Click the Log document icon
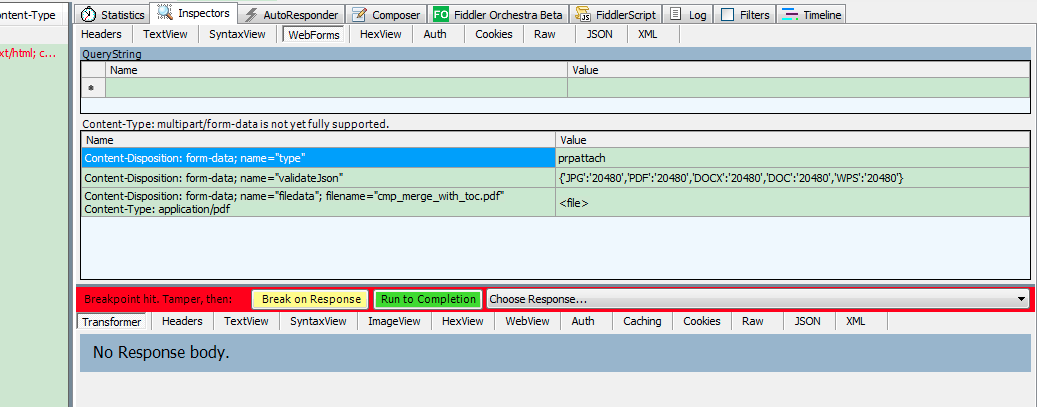1037x407 pixels. (x=676, y=15)
